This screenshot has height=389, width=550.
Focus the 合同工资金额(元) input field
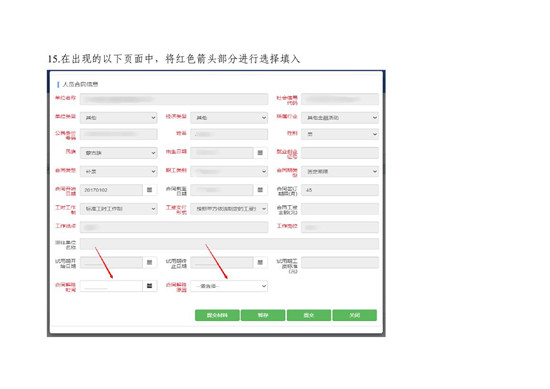(x=340, y=209)
